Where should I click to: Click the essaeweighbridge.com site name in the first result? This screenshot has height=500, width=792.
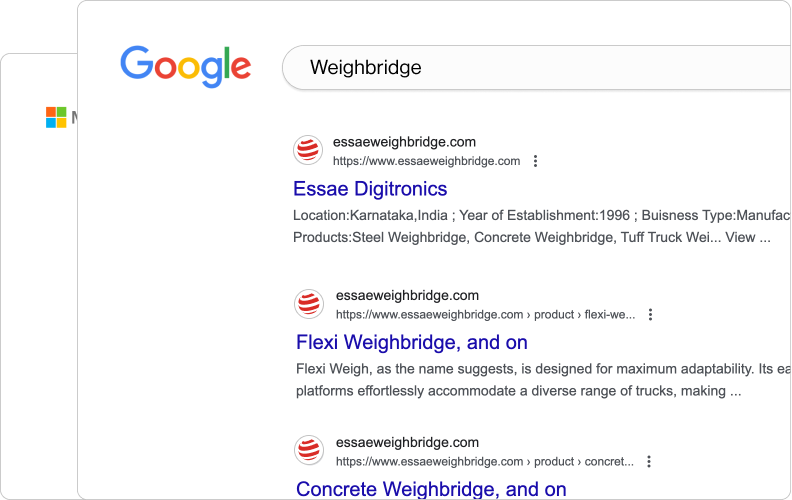(x=404, y=142)
